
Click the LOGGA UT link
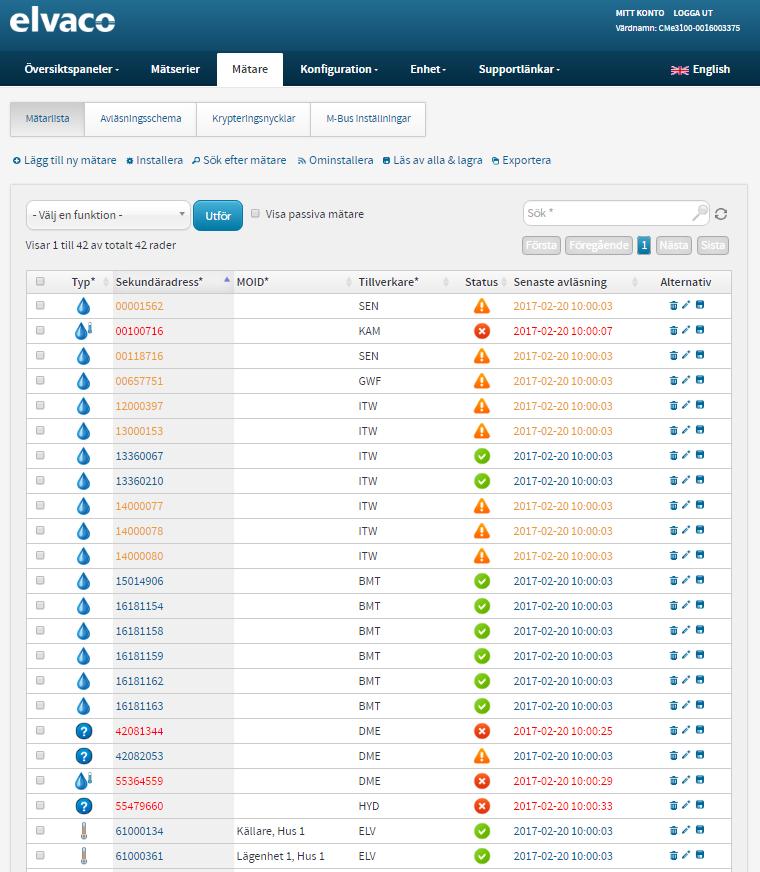[693, 13]
